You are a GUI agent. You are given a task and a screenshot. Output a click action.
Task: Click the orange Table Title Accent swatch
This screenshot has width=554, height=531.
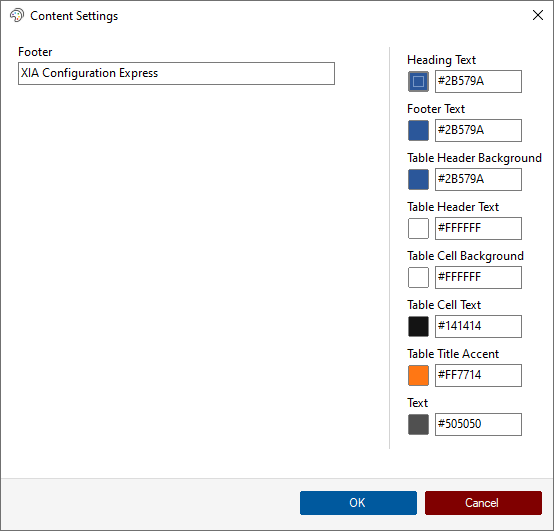[x=418, y=375]
